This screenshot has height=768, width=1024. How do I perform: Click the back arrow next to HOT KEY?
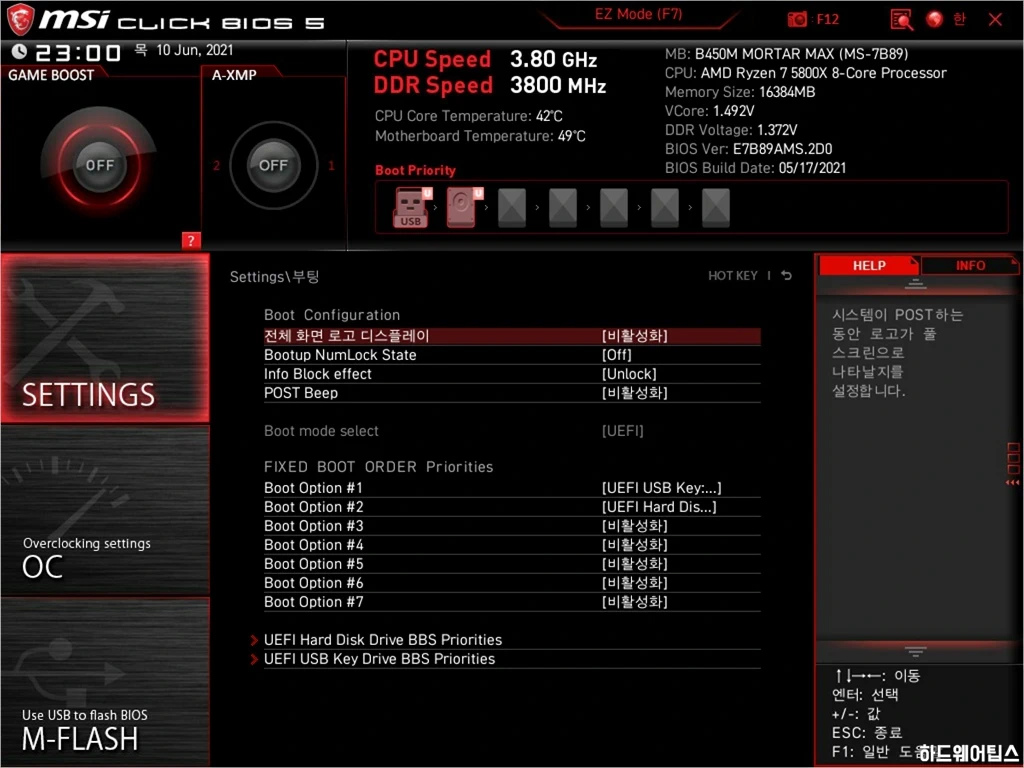tap(786, 276)
